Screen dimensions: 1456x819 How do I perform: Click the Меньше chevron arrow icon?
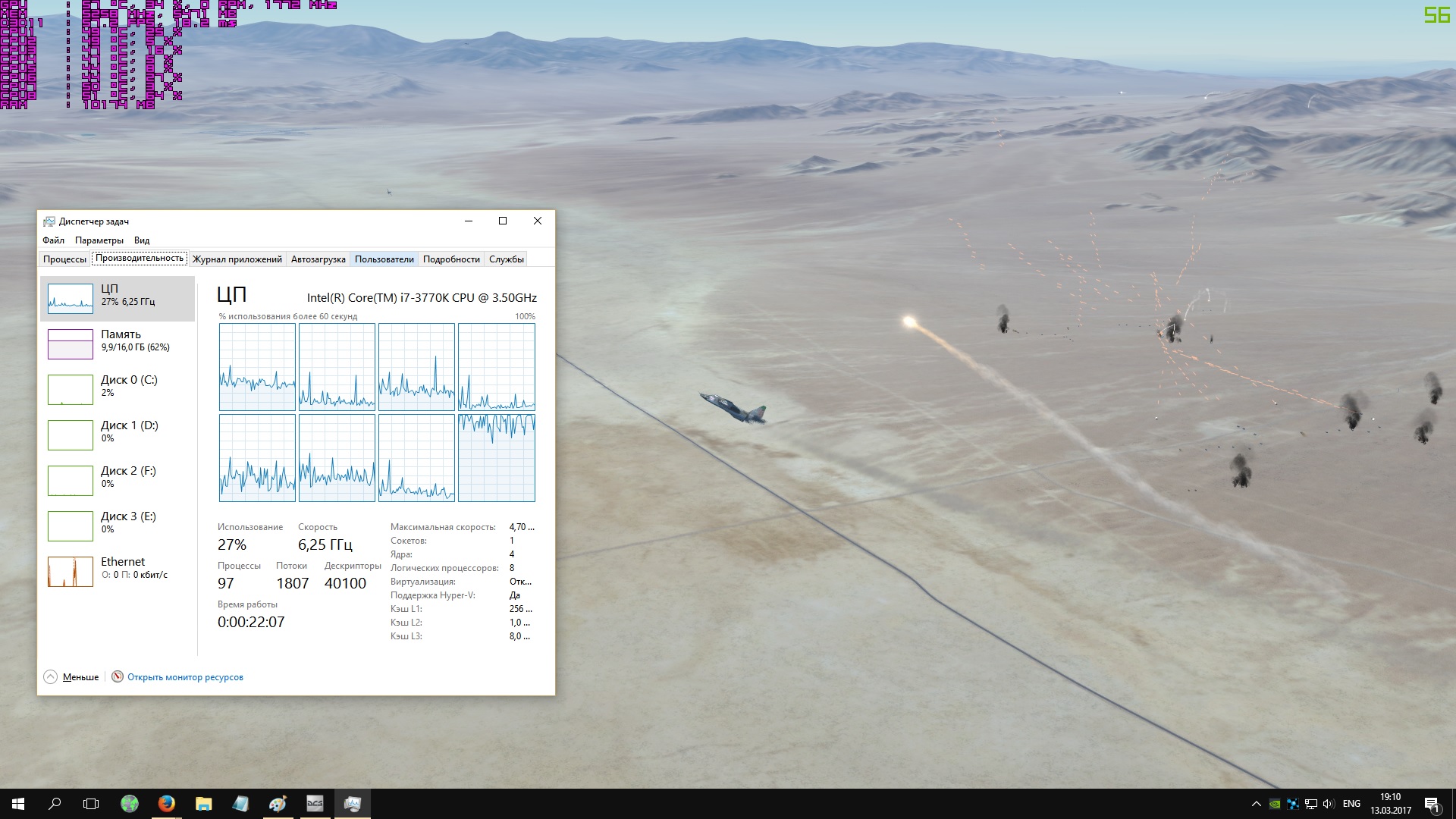pyautogui.click(x=51, y=677)
